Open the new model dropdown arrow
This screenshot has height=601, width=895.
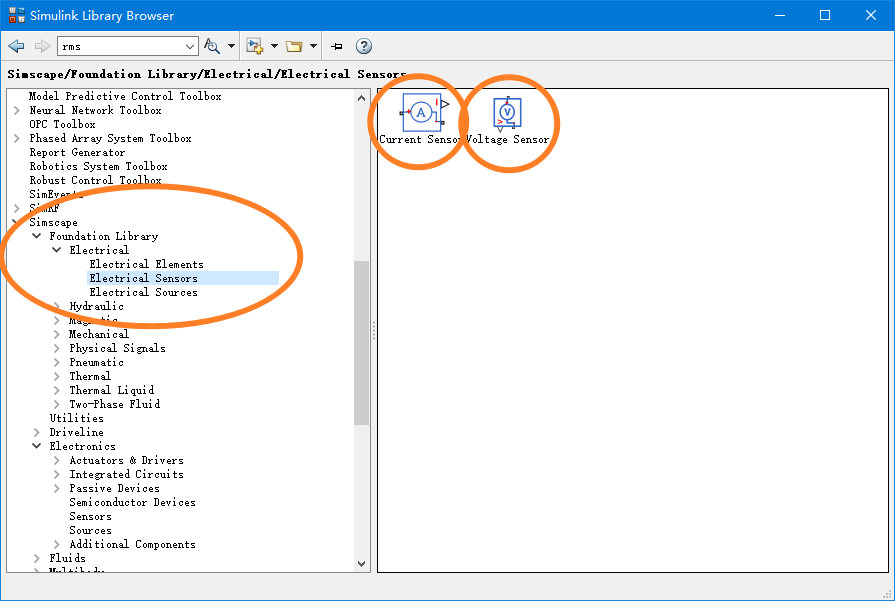point(274,46)
